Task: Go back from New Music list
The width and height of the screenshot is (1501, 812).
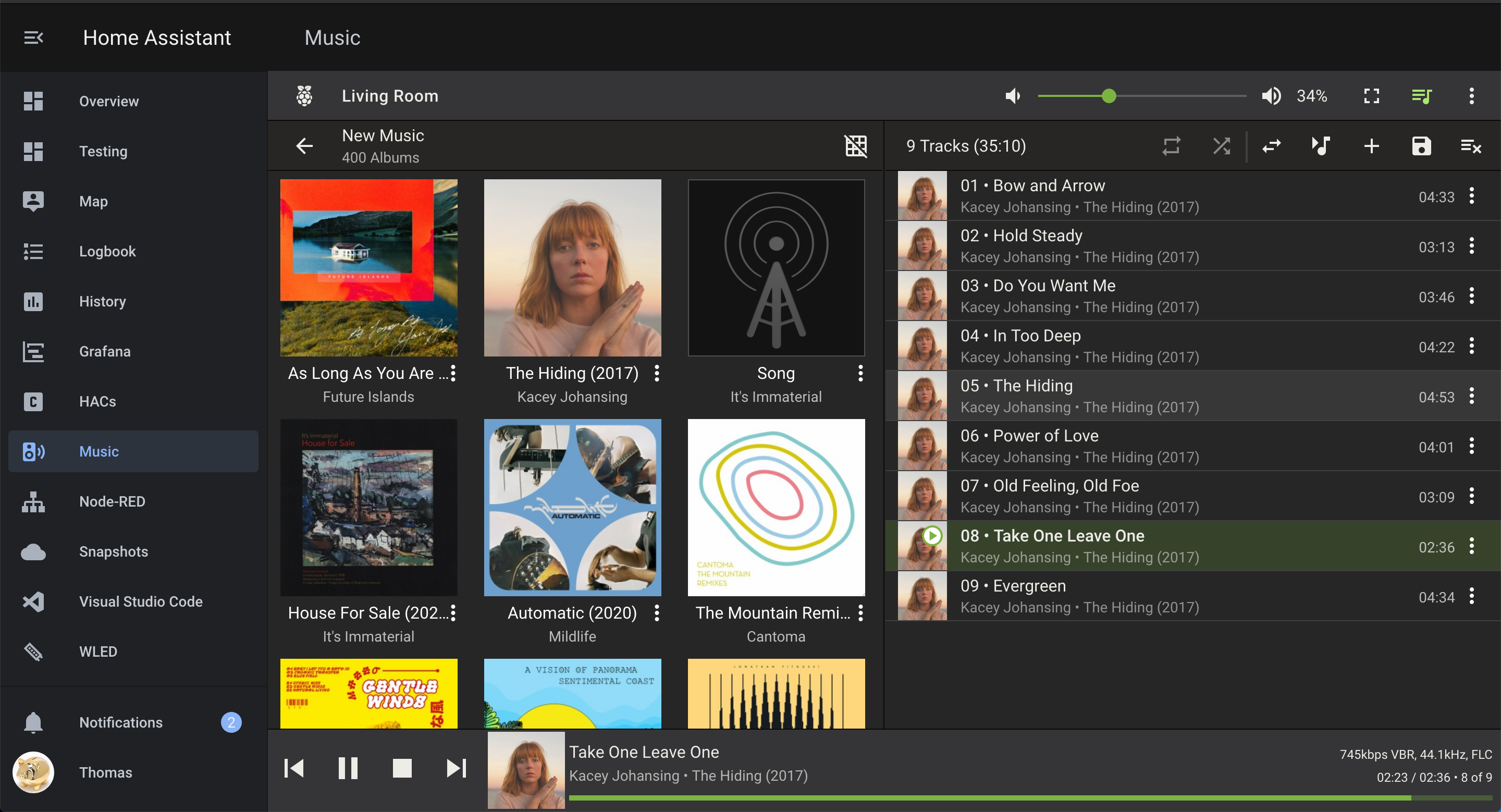Action: (304, 145)
